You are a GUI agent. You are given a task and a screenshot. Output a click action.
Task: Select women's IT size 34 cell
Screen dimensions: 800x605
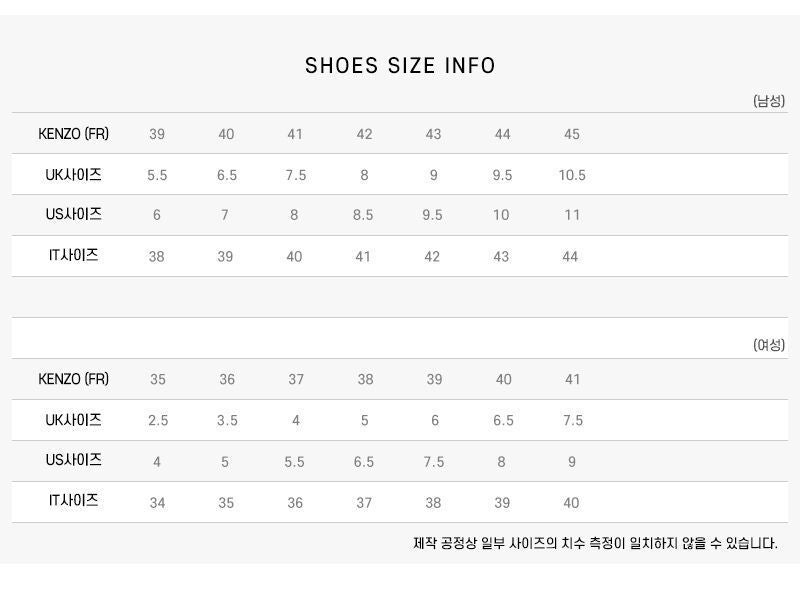click(157, 502)
